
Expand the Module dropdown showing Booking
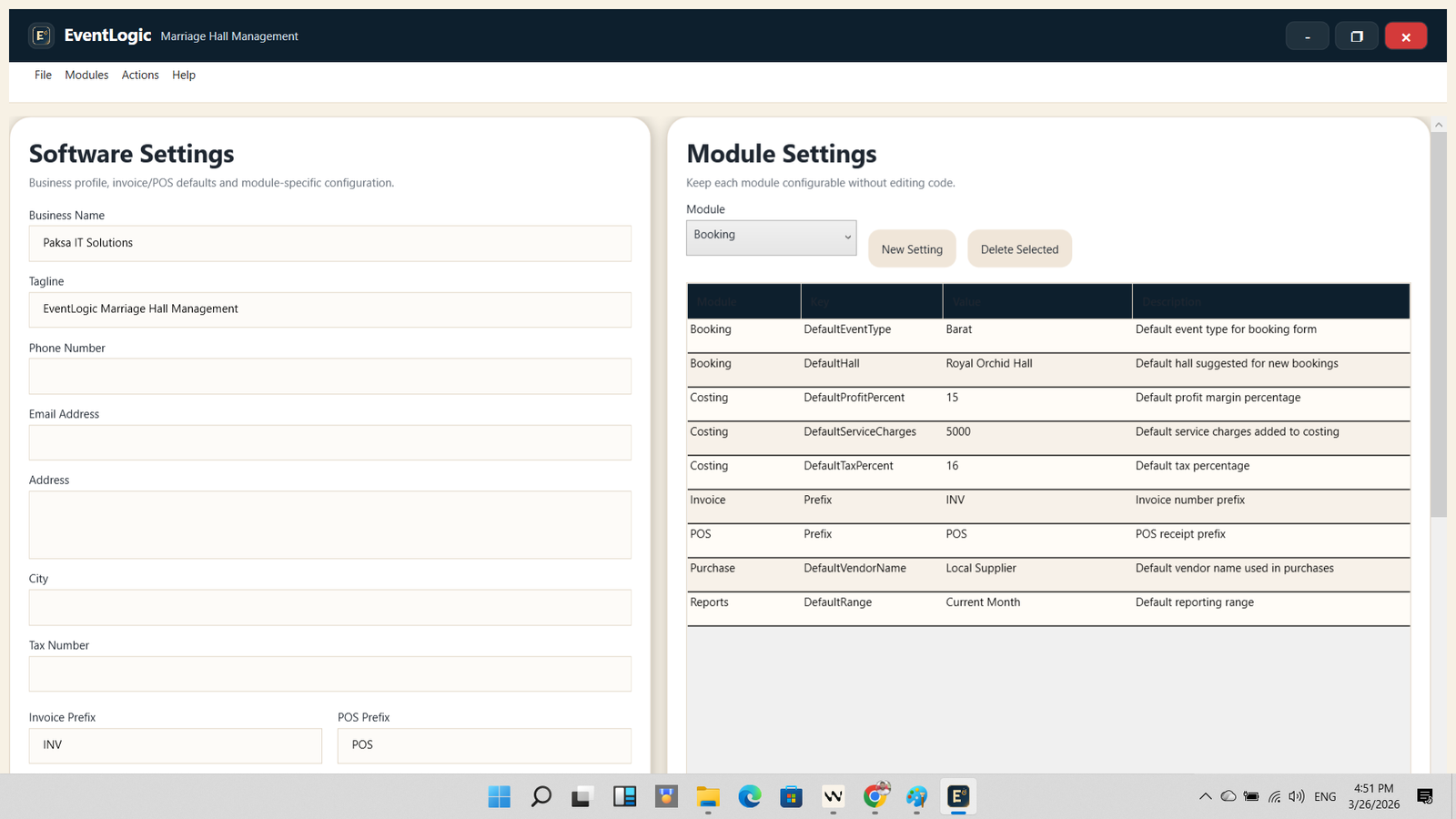coord(771,238)
